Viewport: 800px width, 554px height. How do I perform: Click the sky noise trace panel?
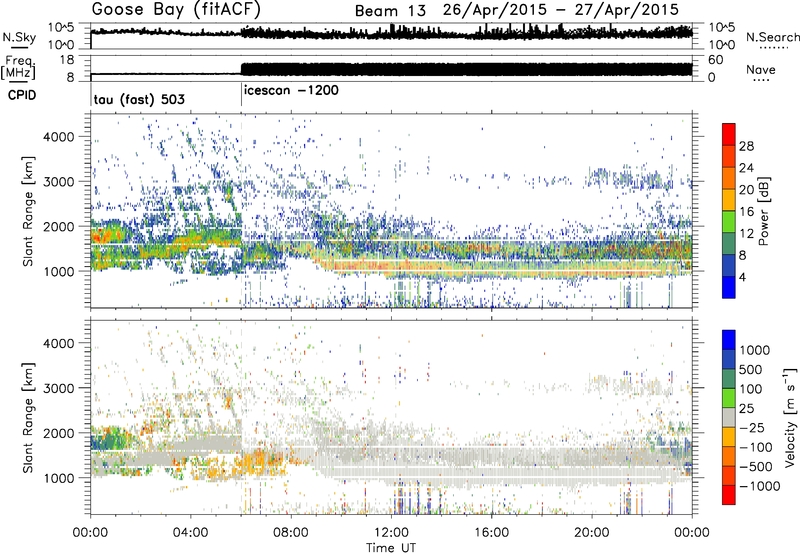(x=391, y=36)
